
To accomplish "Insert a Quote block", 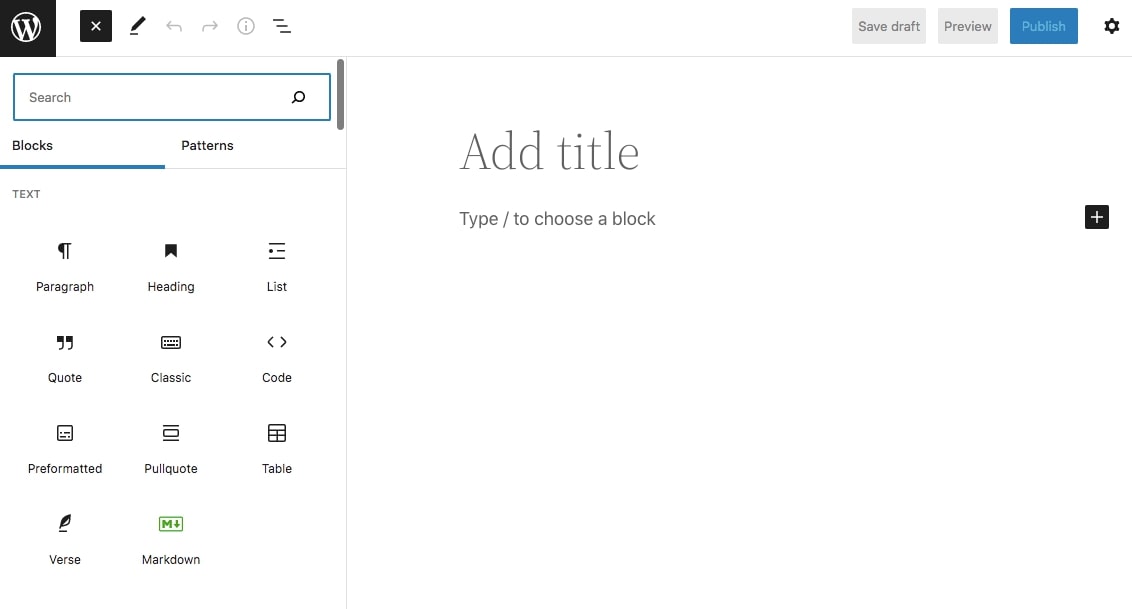I will tap(65, 357).
